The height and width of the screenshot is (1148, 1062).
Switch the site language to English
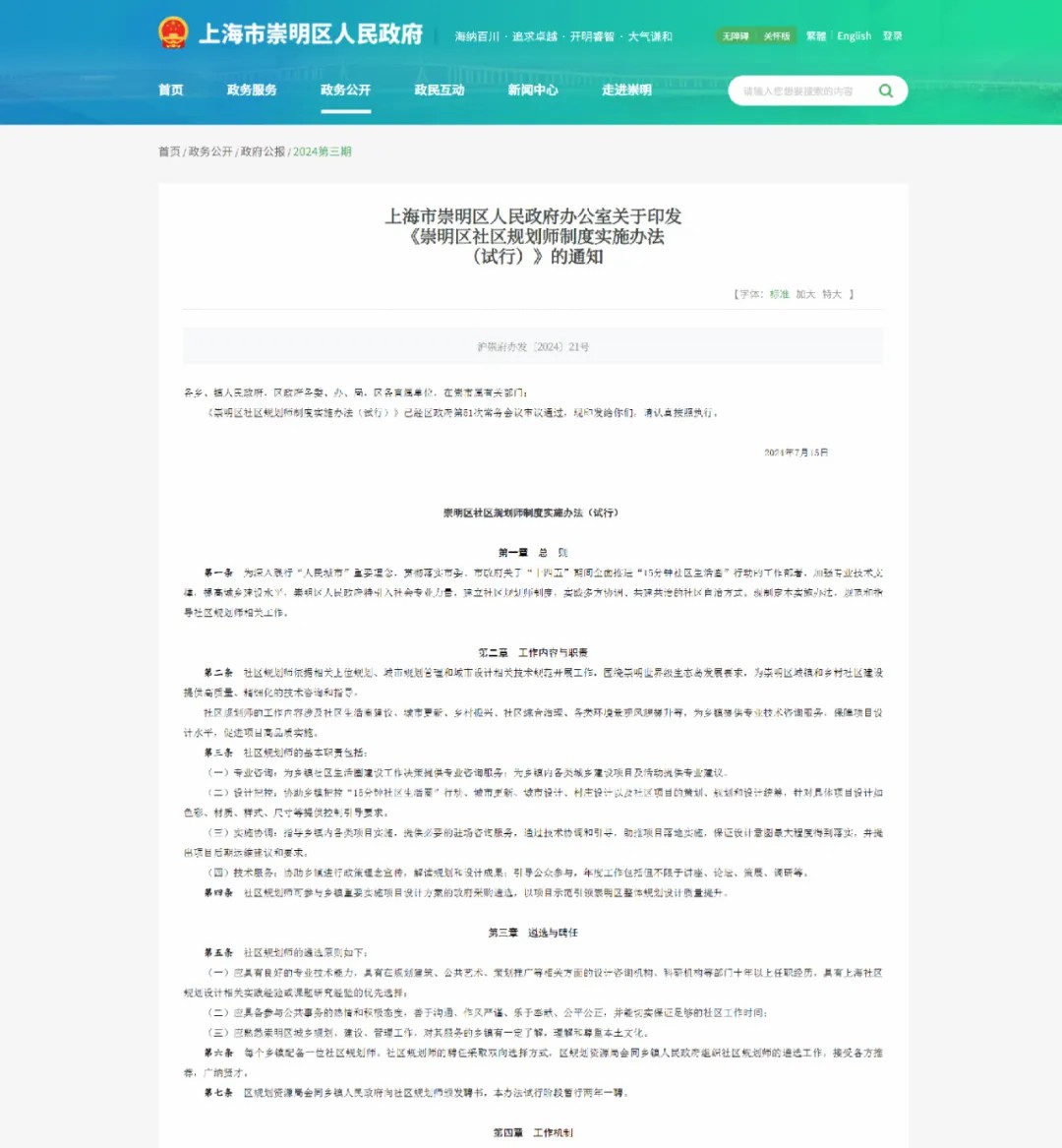pyautogui.click(x=855, y=35)
